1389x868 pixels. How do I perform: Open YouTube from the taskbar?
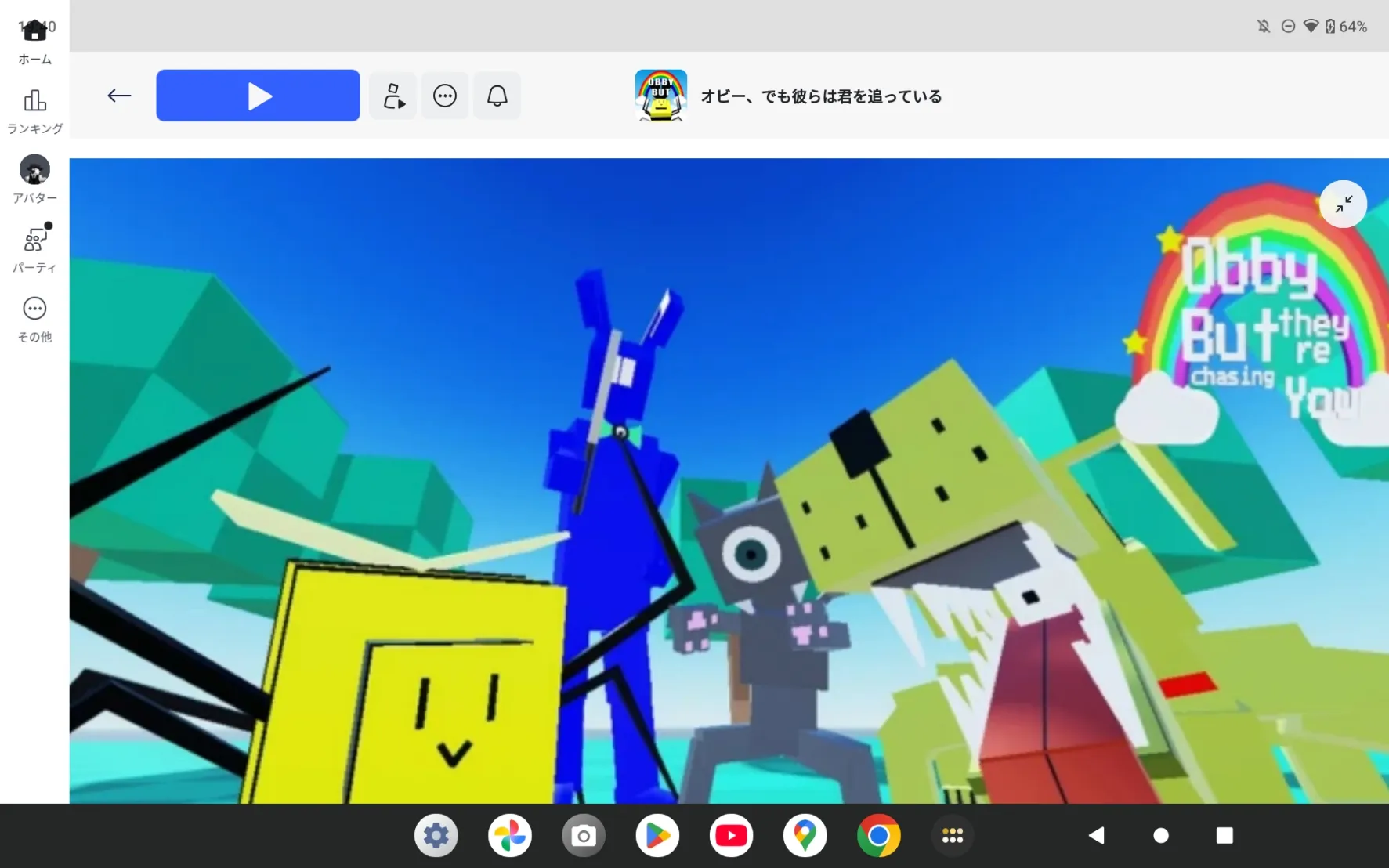731,836
